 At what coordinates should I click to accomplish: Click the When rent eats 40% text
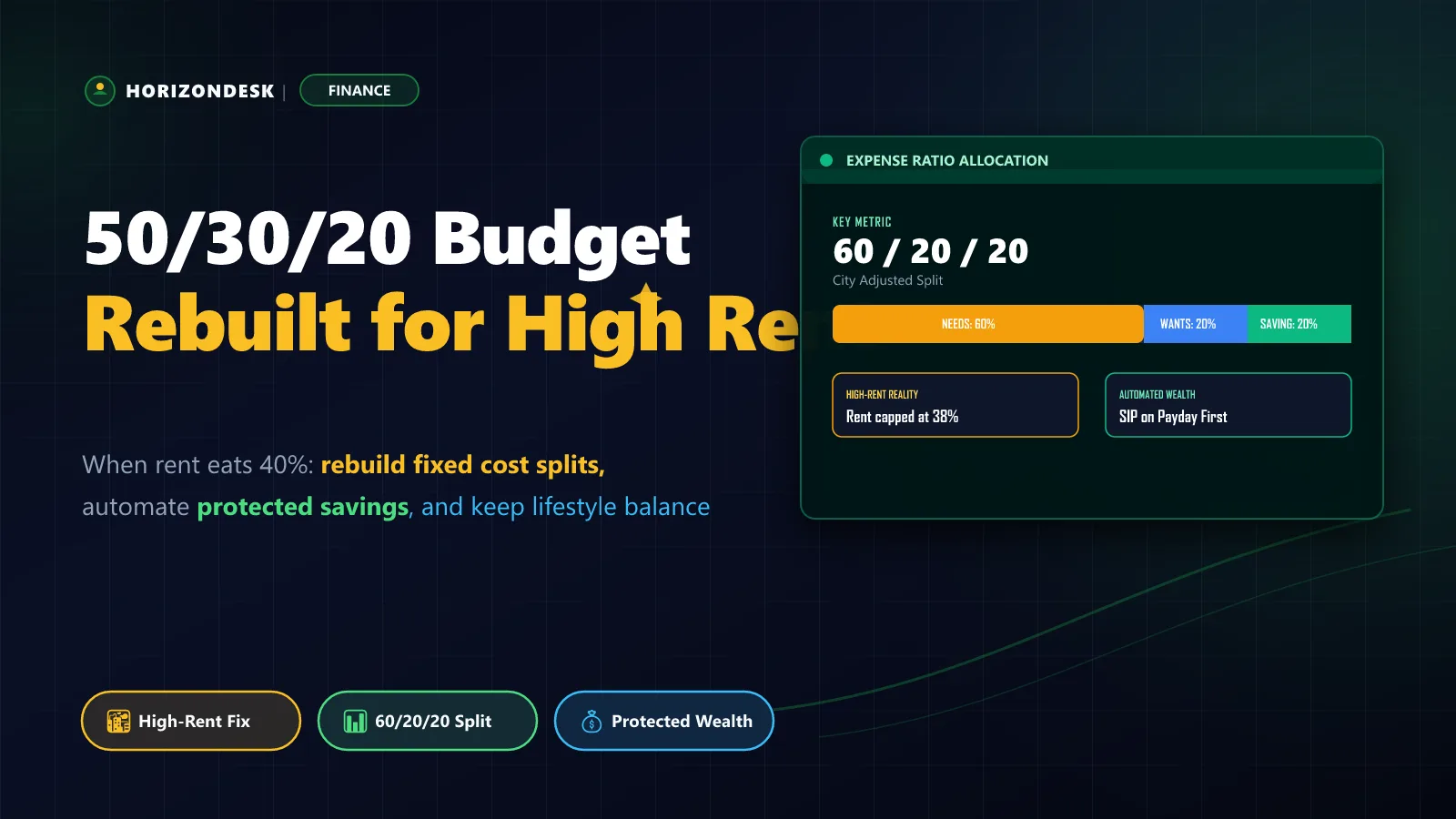tap(197, 465)
